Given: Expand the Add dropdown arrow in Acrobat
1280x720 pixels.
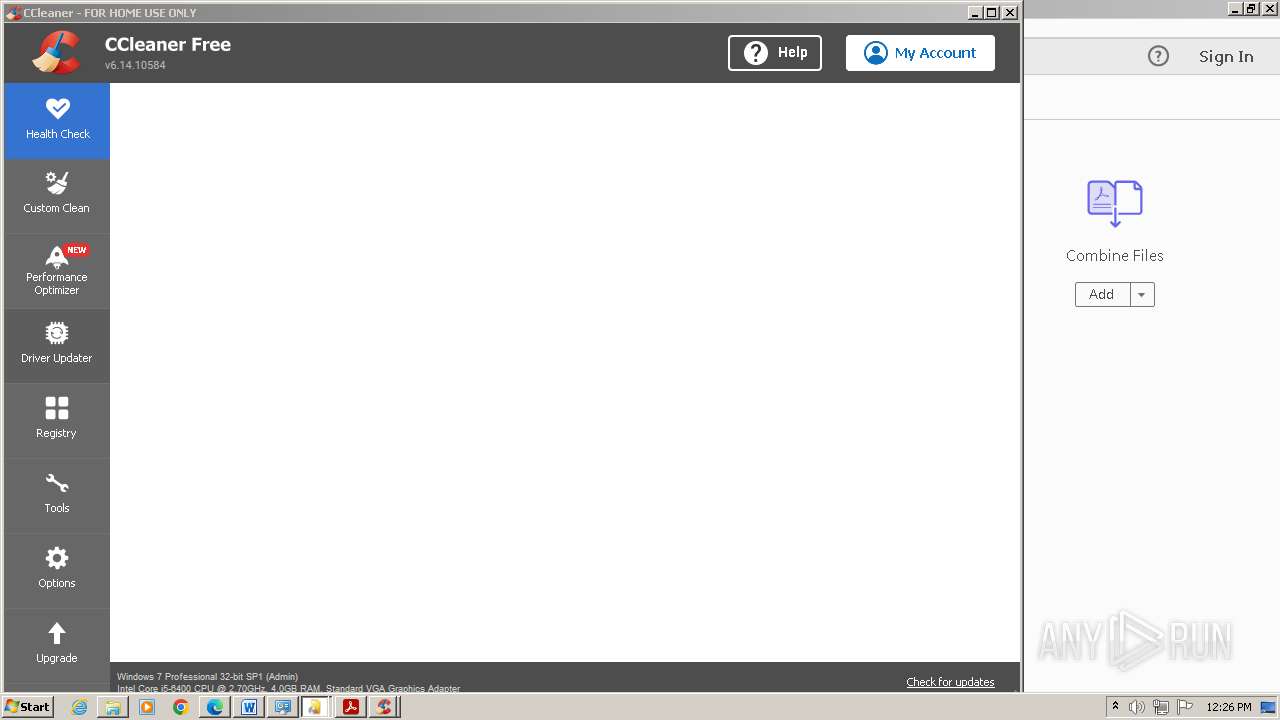Looking at the screenshot, I should coord(1142,294).
